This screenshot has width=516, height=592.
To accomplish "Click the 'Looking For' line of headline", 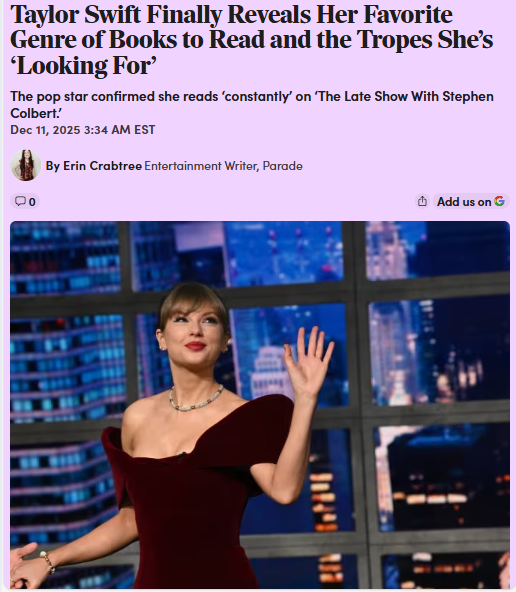I will point(83,66).
